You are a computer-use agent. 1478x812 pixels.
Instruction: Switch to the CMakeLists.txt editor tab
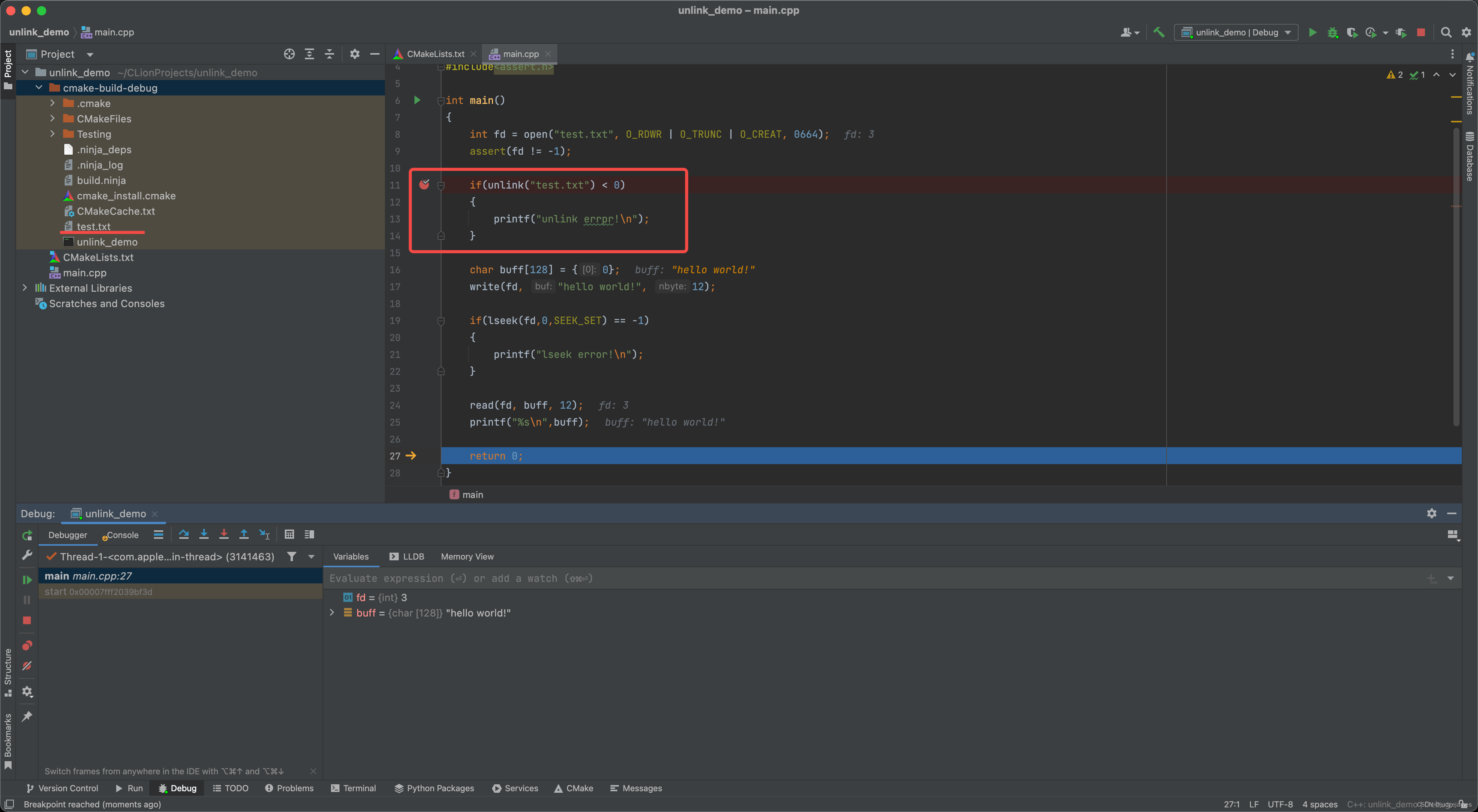pos(435,54)
